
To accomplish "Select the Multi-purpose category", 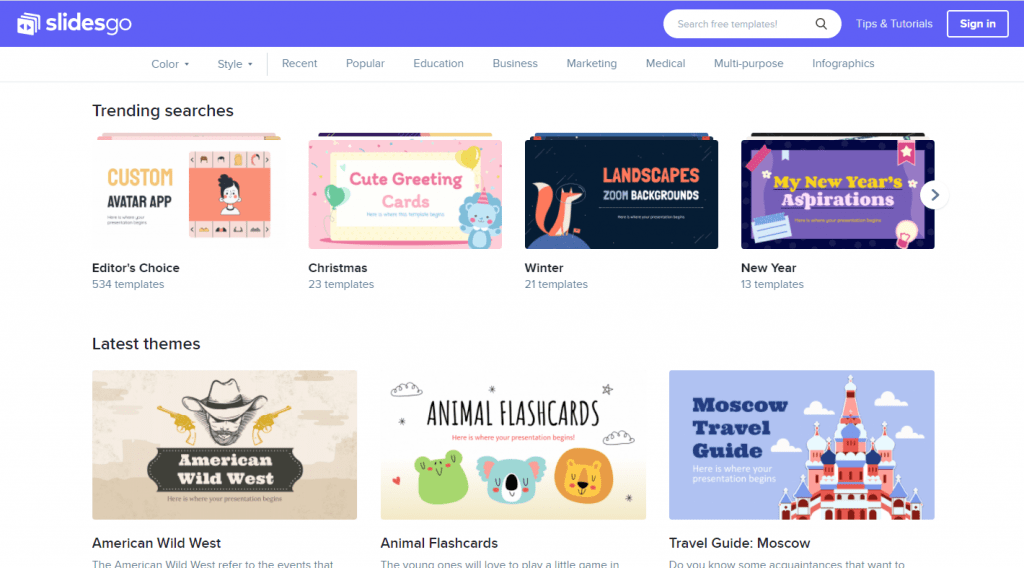I will (x=748, y=63).
